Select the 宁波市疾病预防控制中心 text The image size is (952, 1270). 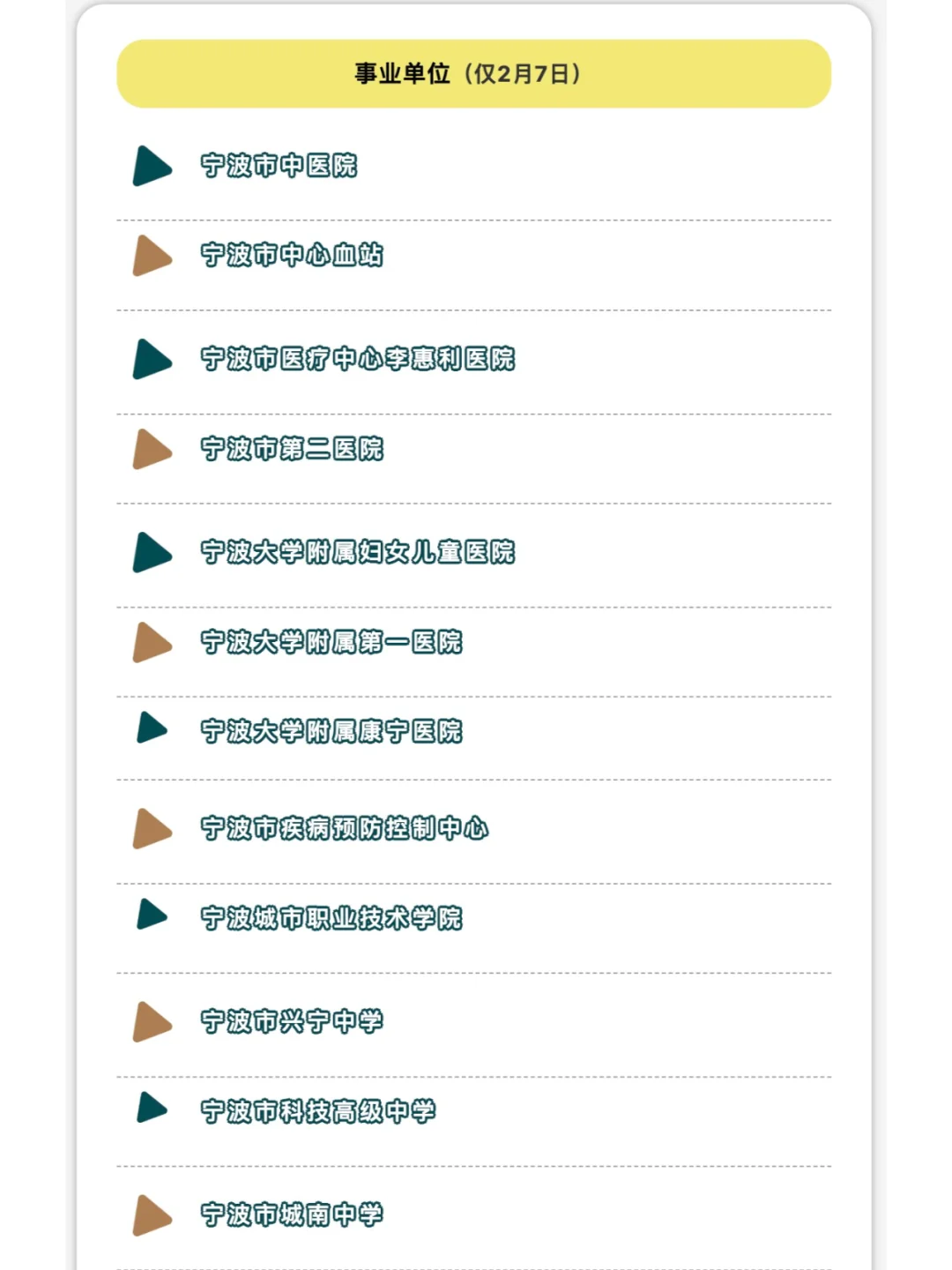345,829
